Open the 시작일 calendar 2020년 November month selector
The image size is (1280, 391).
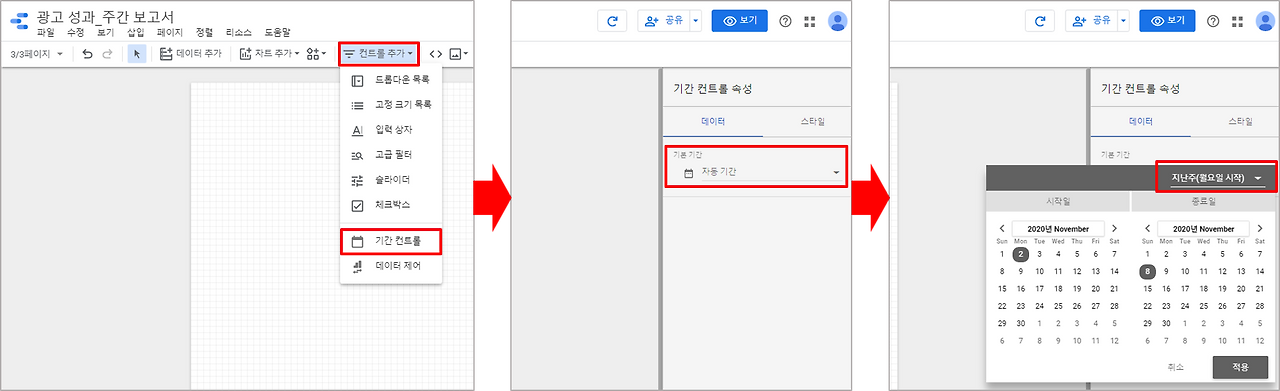[1058, 229]
